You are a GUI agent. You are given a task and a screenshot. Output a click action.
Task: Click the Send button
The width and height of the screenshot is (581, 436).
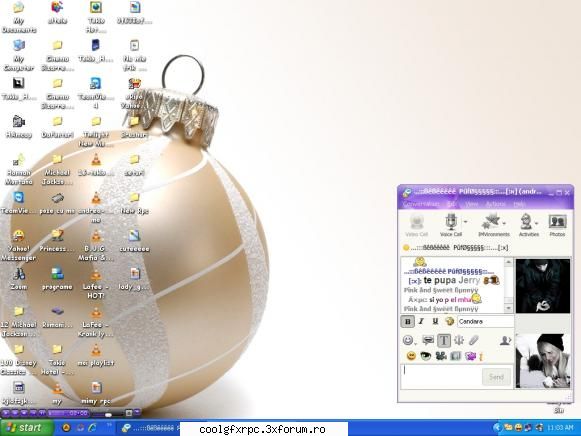496,377
